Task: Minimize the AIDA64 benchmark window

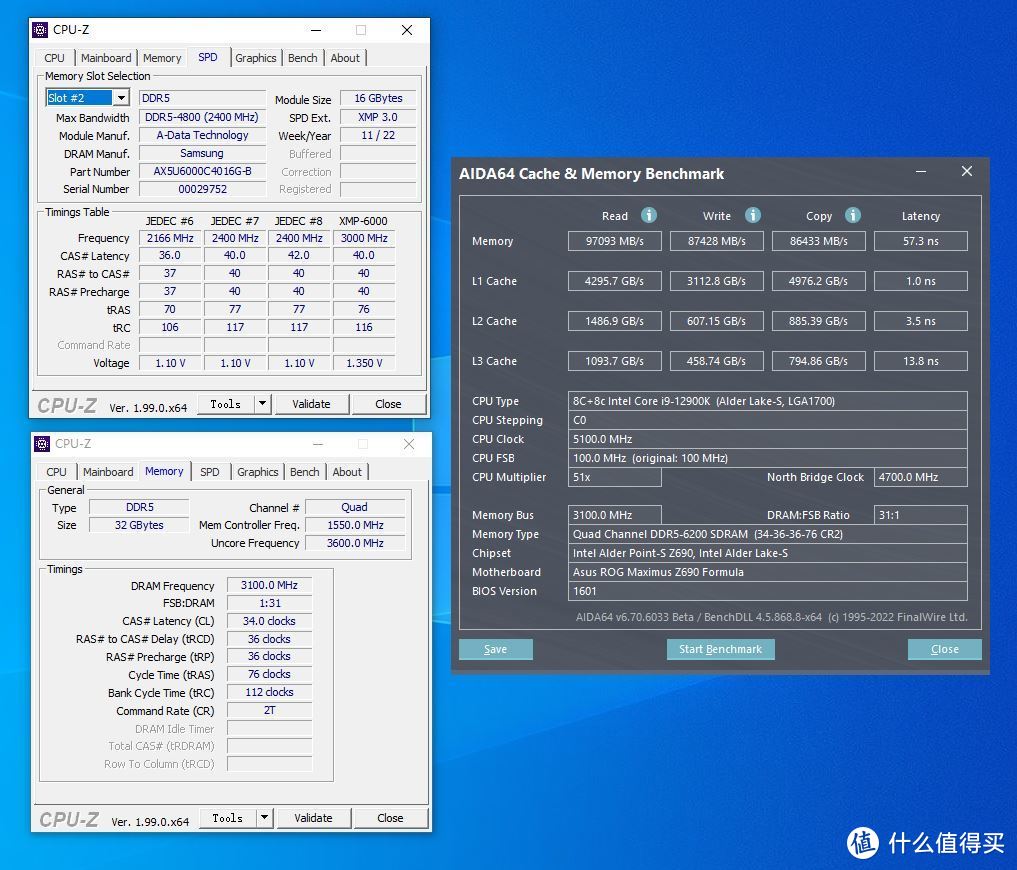Action: tap(920, 172)
